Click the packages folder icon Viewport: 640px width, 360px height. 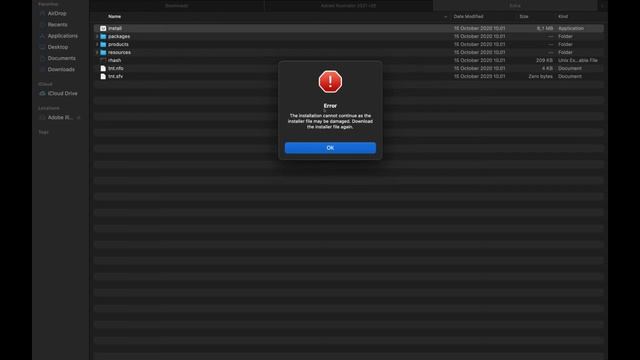[x=103, y=36]
